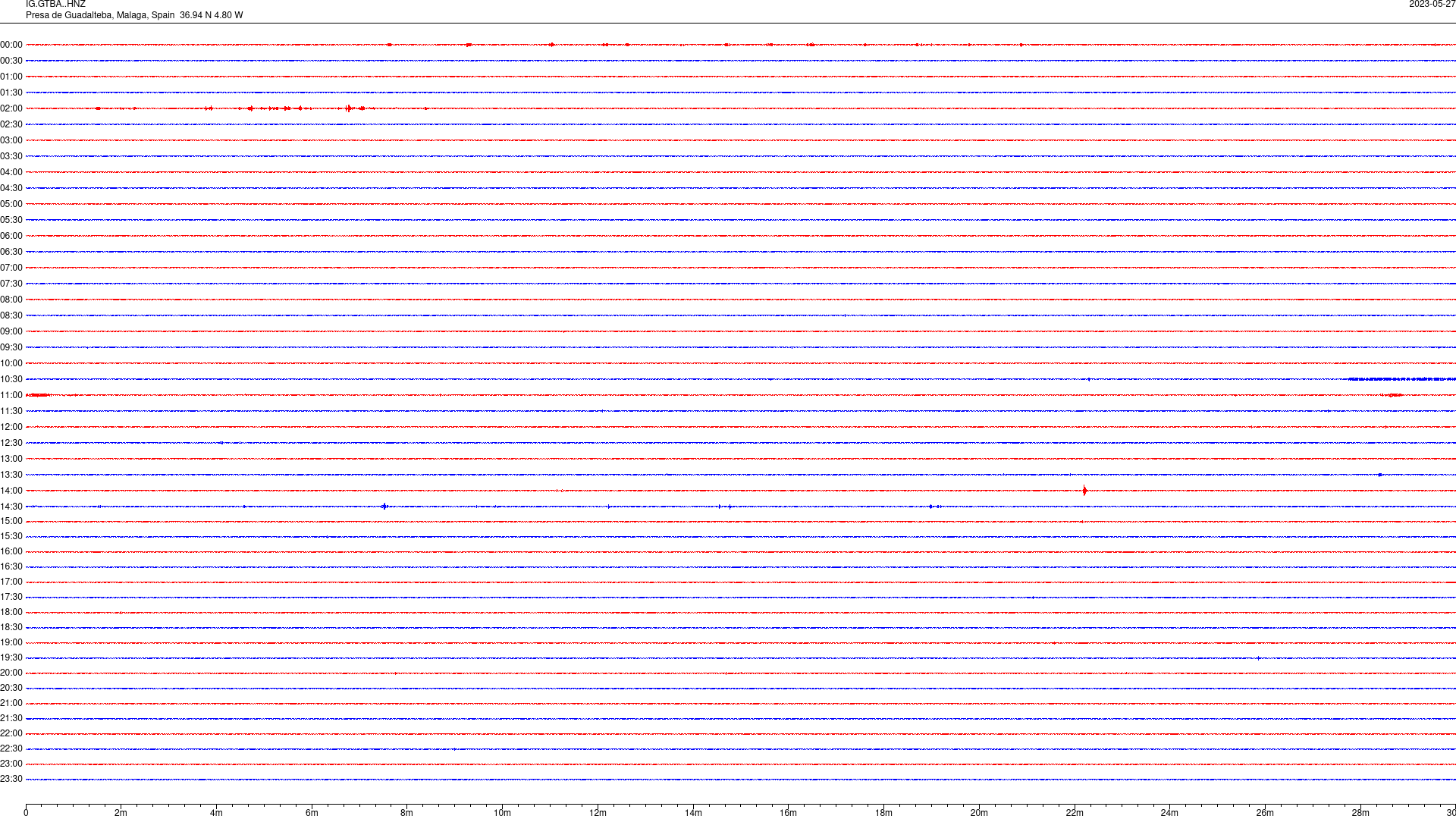Click the 01:00 row time label
This screenshot has width=1456, height=819.
(11, 77)
